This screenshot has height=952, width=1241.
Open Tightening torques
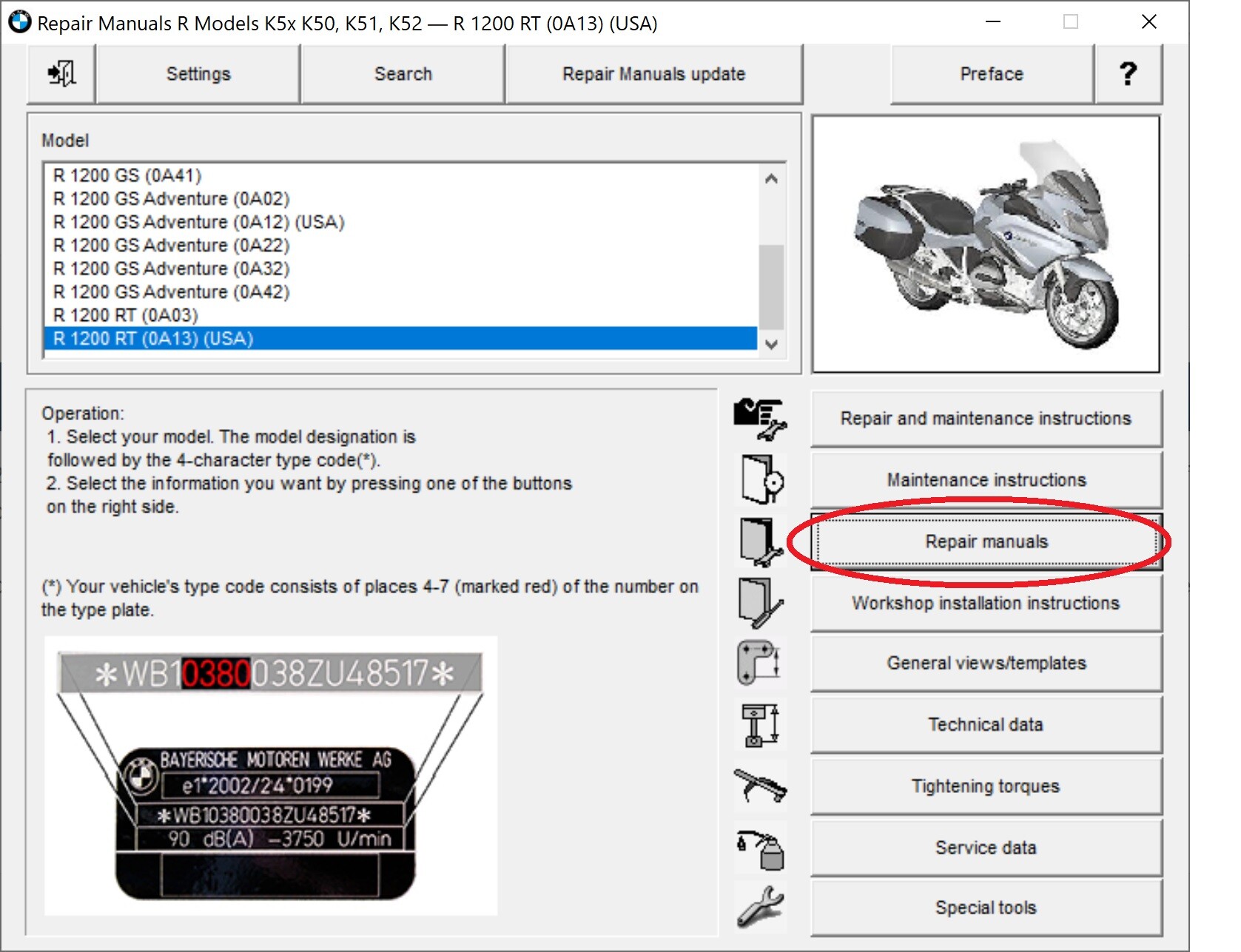pyautogui.click(x=986, y=786)
